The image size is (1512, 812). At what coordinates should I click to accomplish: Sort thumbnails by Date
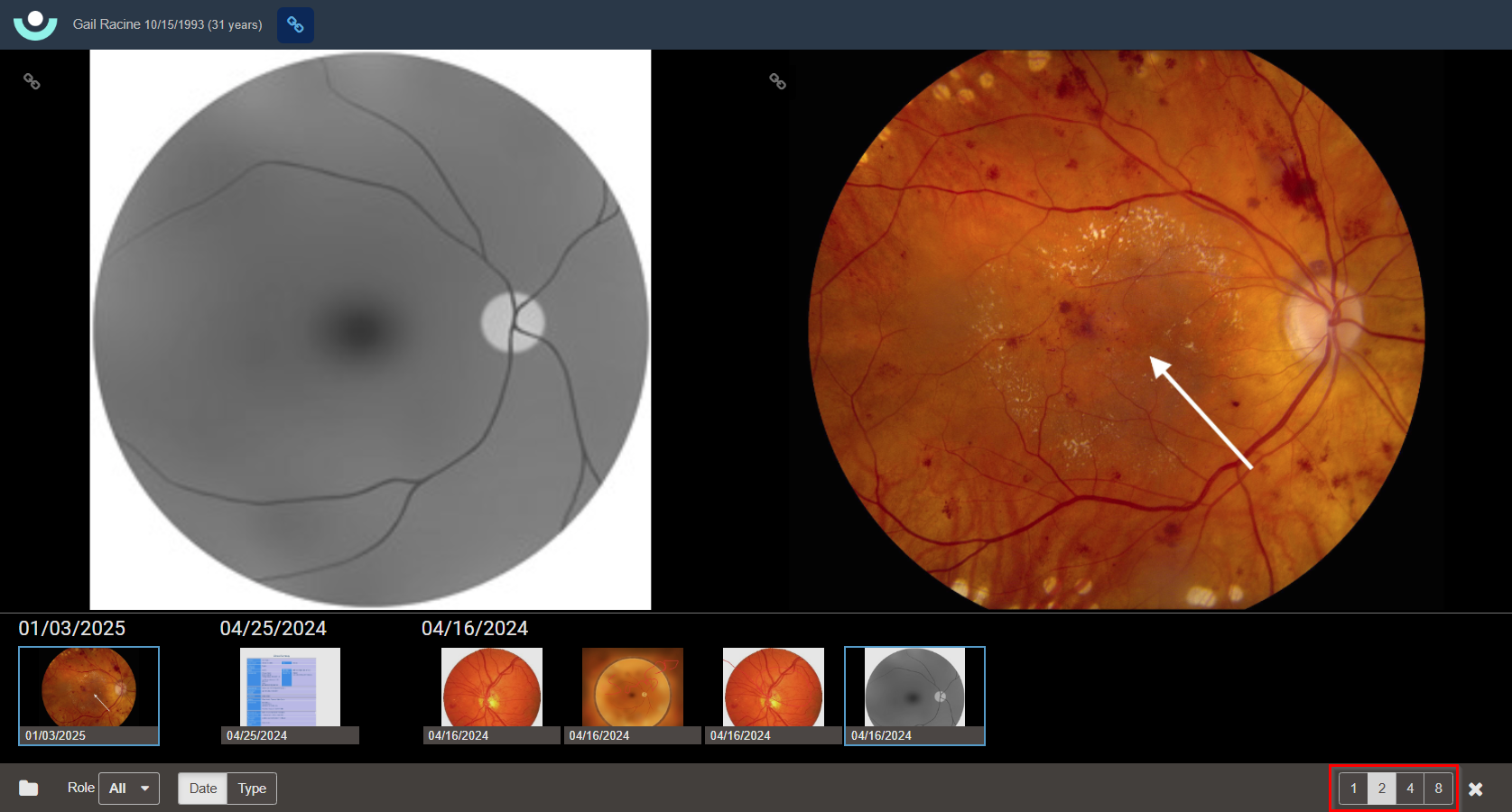[x=202, y=788]
